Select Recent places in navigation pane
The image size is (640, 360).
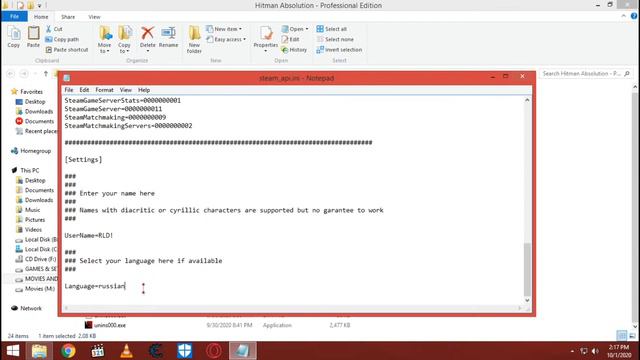(36, 131)
